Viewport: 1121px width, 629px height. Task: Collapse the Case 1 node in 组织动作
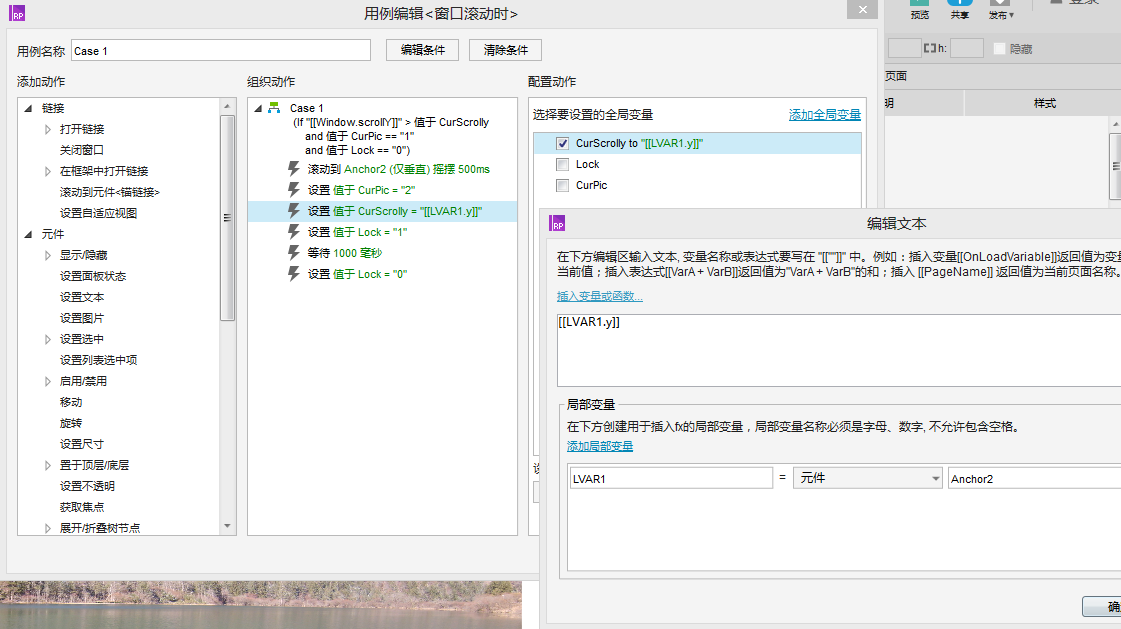point(258,108)
